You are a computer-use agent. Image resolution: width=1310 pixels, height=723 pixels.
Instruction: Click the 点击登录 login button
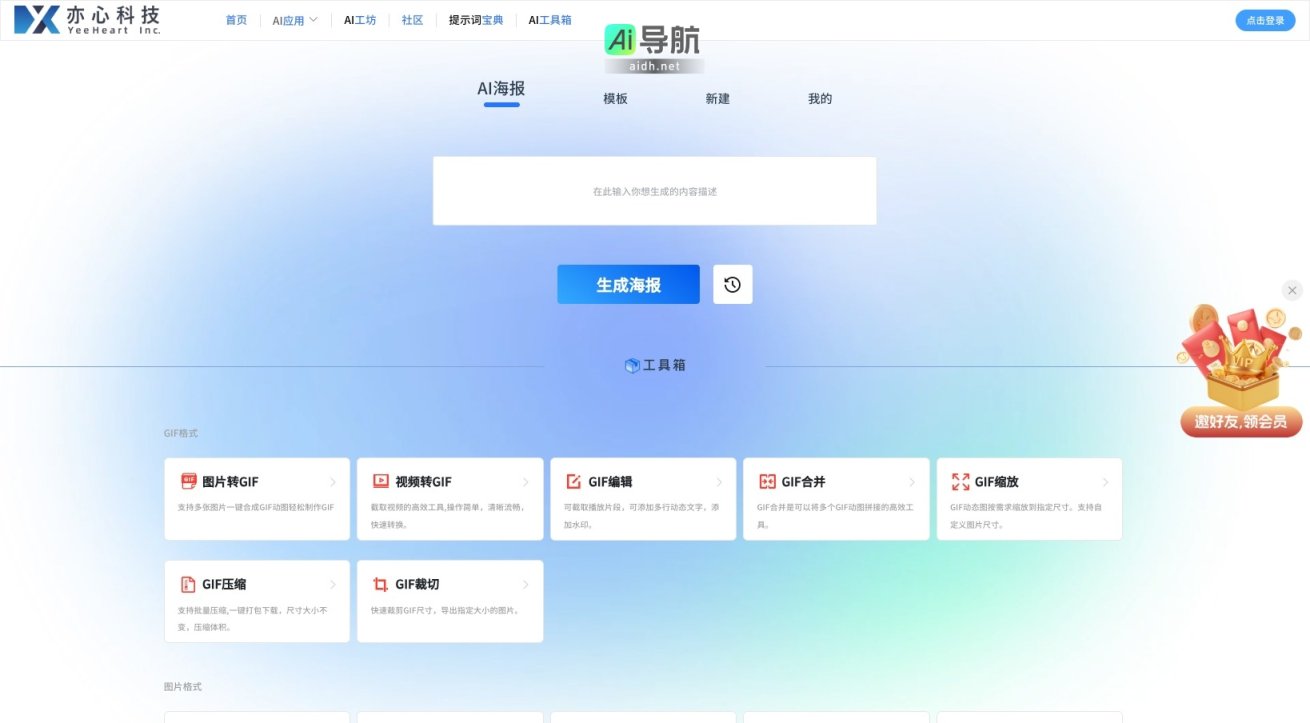click(x=1264, y=19)
